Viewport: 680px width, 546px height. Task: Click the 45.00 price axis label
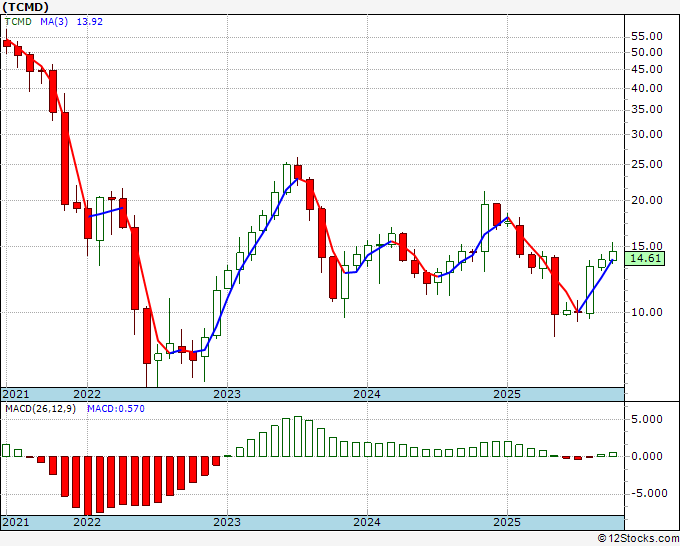coord(647,69)
